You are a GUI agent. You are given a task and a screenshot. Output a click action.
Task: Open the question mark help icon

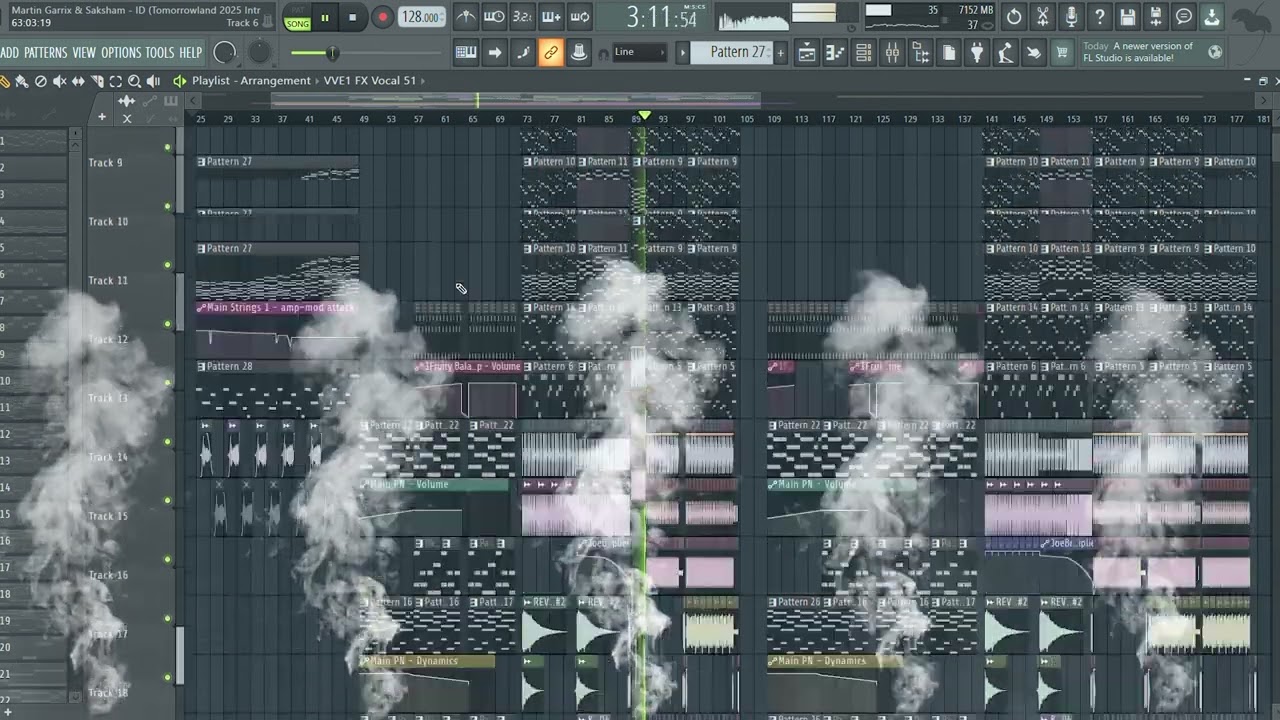click(x=1099, y=17)
